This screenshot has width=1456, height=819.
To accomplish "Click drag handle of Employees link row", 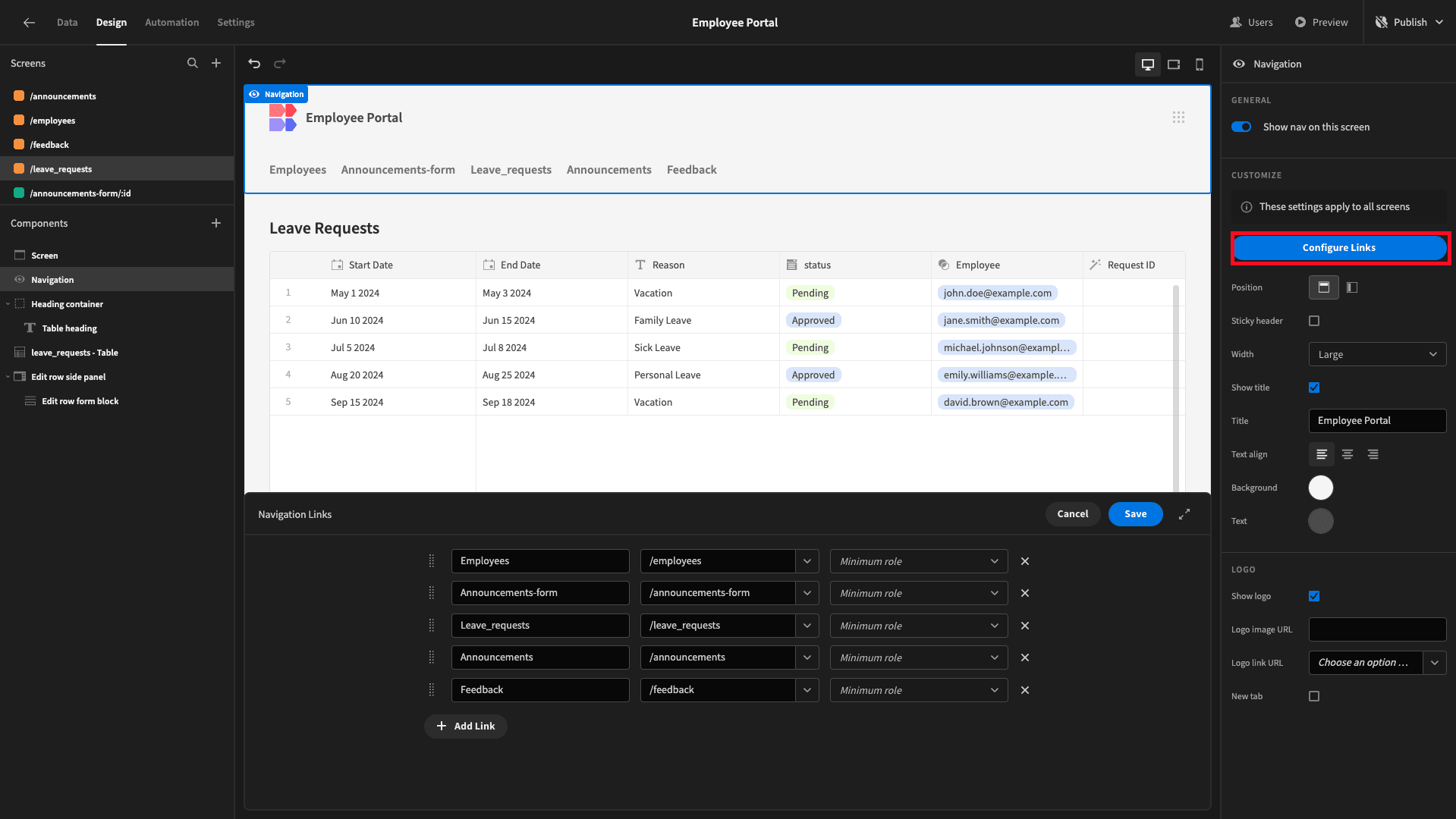I will (432, 561).
